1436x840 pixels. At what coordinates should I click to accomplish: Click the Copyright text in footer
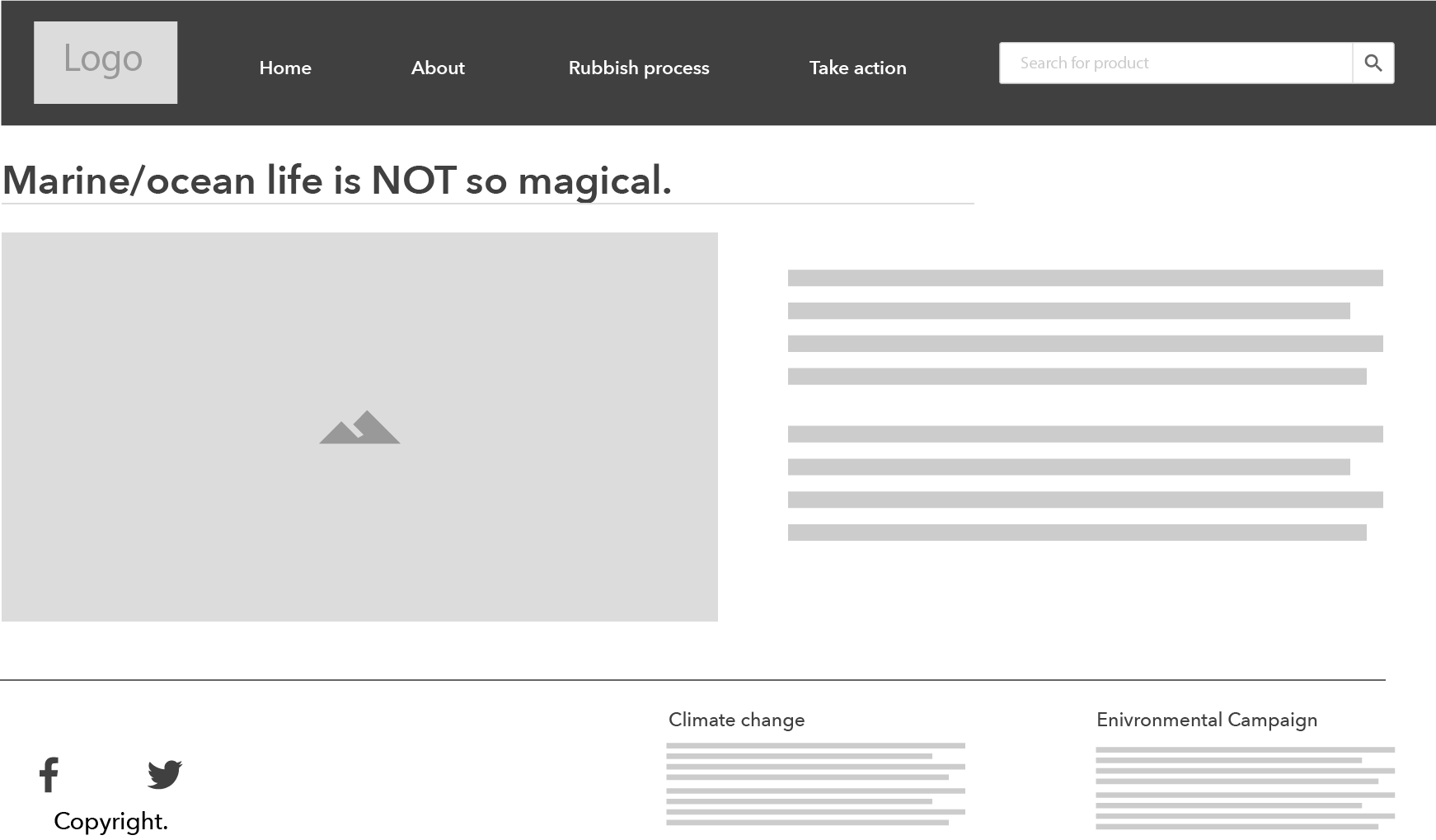click(110, 821)
